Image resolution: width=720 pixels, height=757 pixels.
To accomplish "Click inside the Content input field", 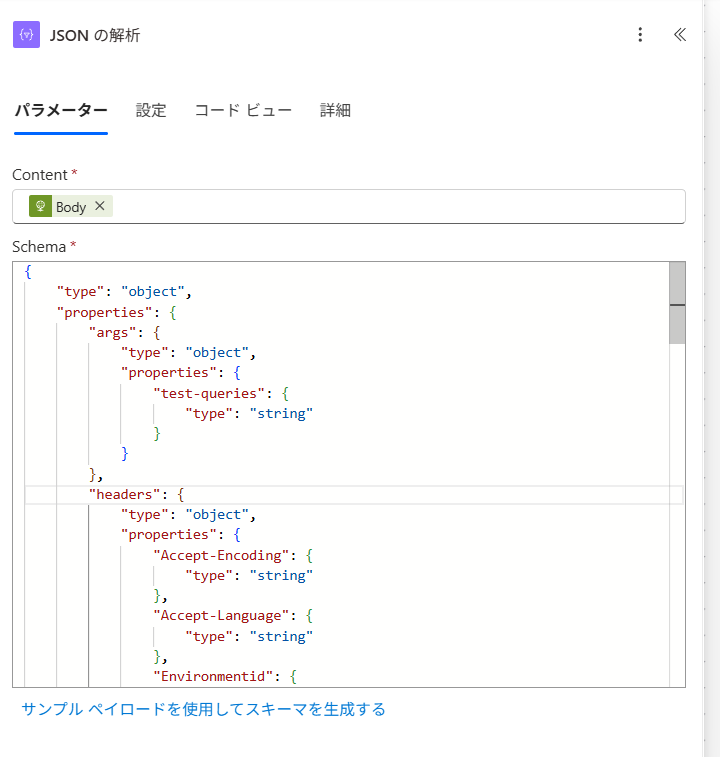I will point(349,207).
